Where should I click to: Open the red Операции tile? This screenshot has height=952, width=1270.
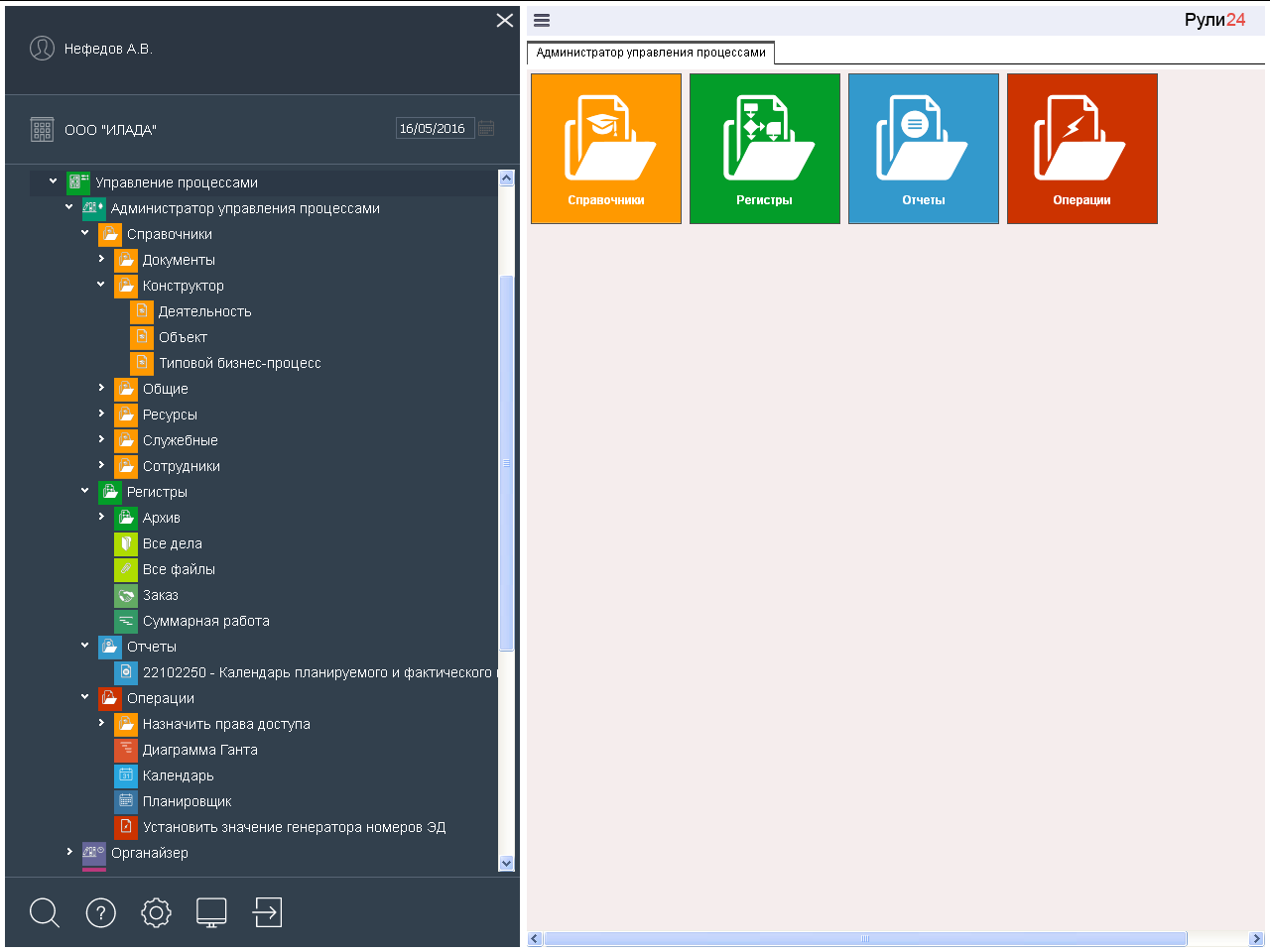coord(1082,149)
